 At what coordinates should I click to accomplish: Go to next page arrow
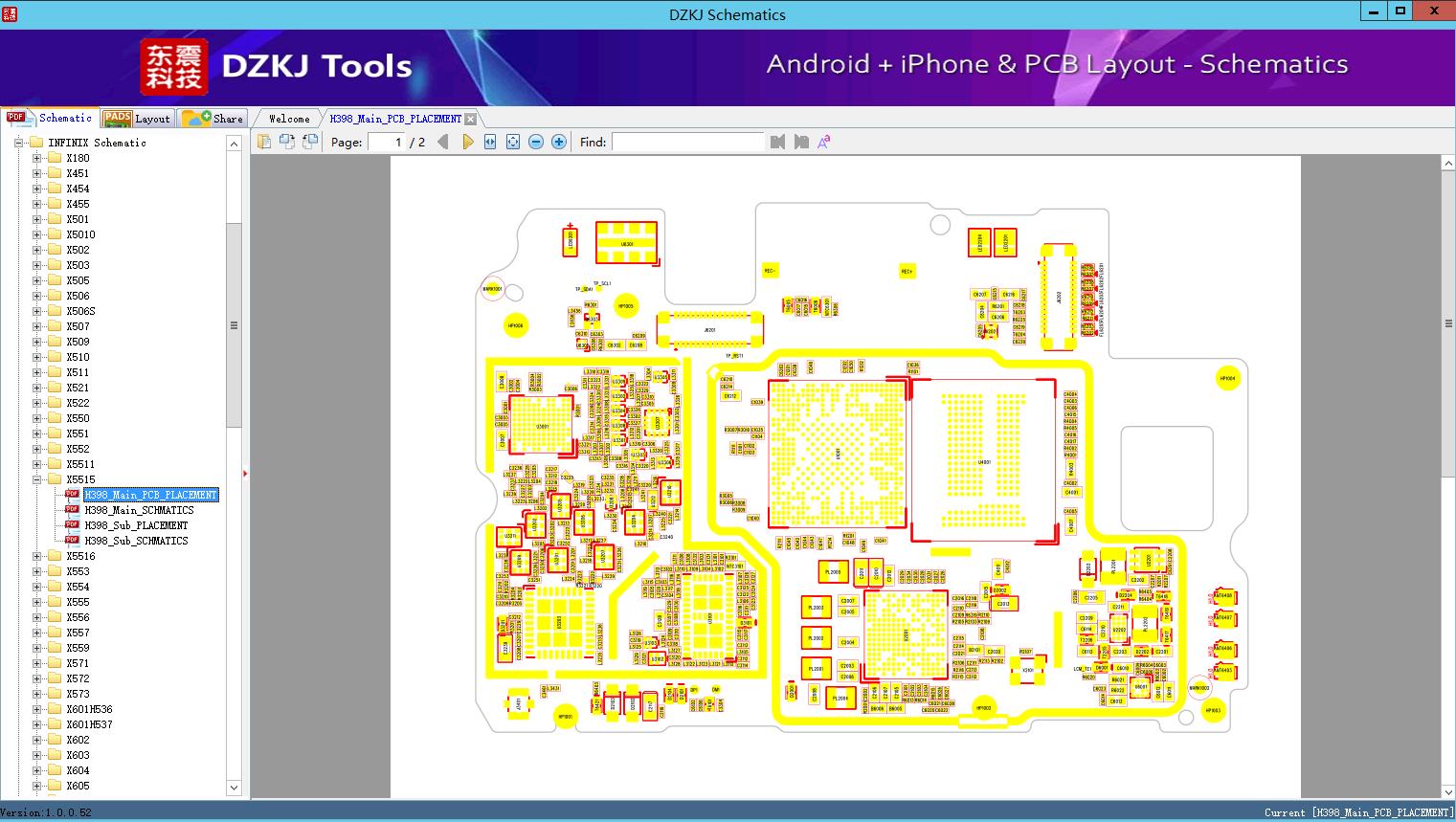[x=467, y=142]
